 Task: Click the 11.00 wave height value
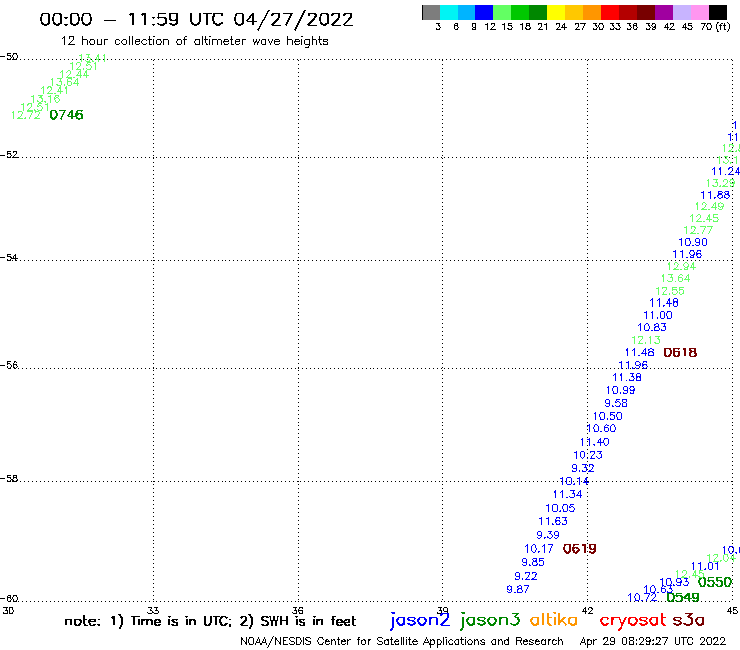pyautogui.click(x=658, y=315)
